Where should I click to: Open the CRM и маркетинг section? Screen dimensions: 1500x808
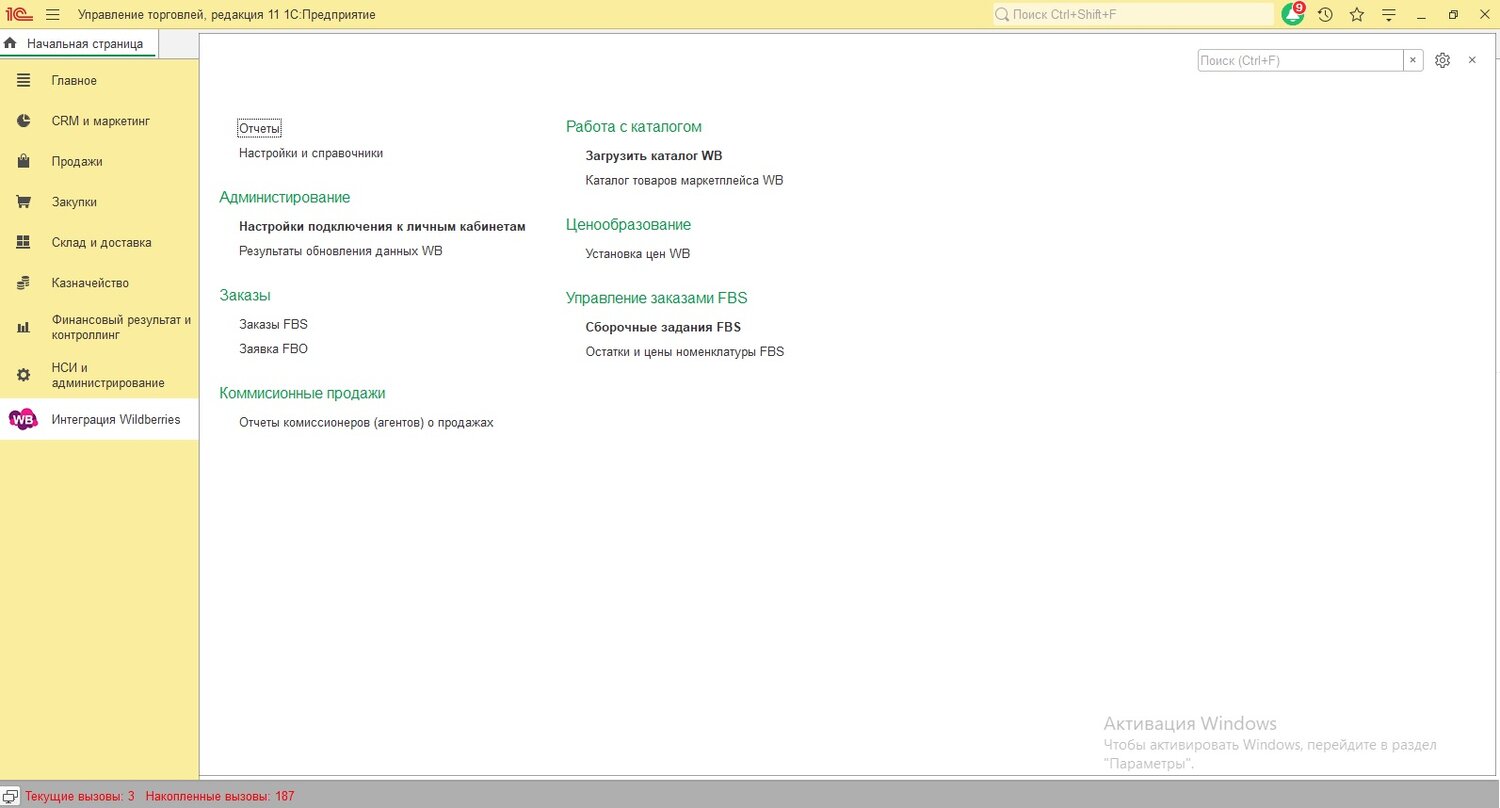click(x=101, y=121)
